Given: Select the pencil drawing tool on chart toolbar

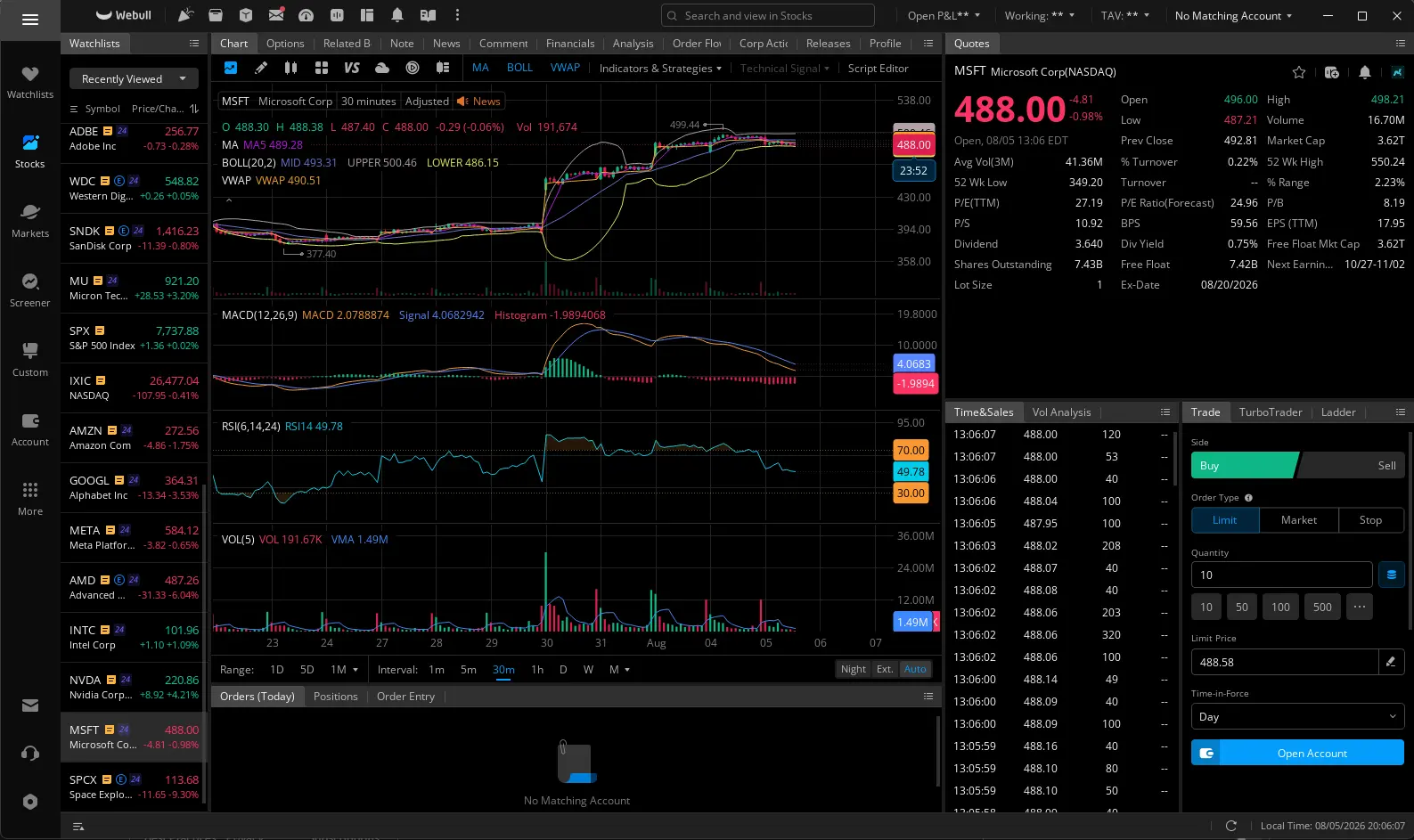Looking at the screenshot, I should 261,68.
